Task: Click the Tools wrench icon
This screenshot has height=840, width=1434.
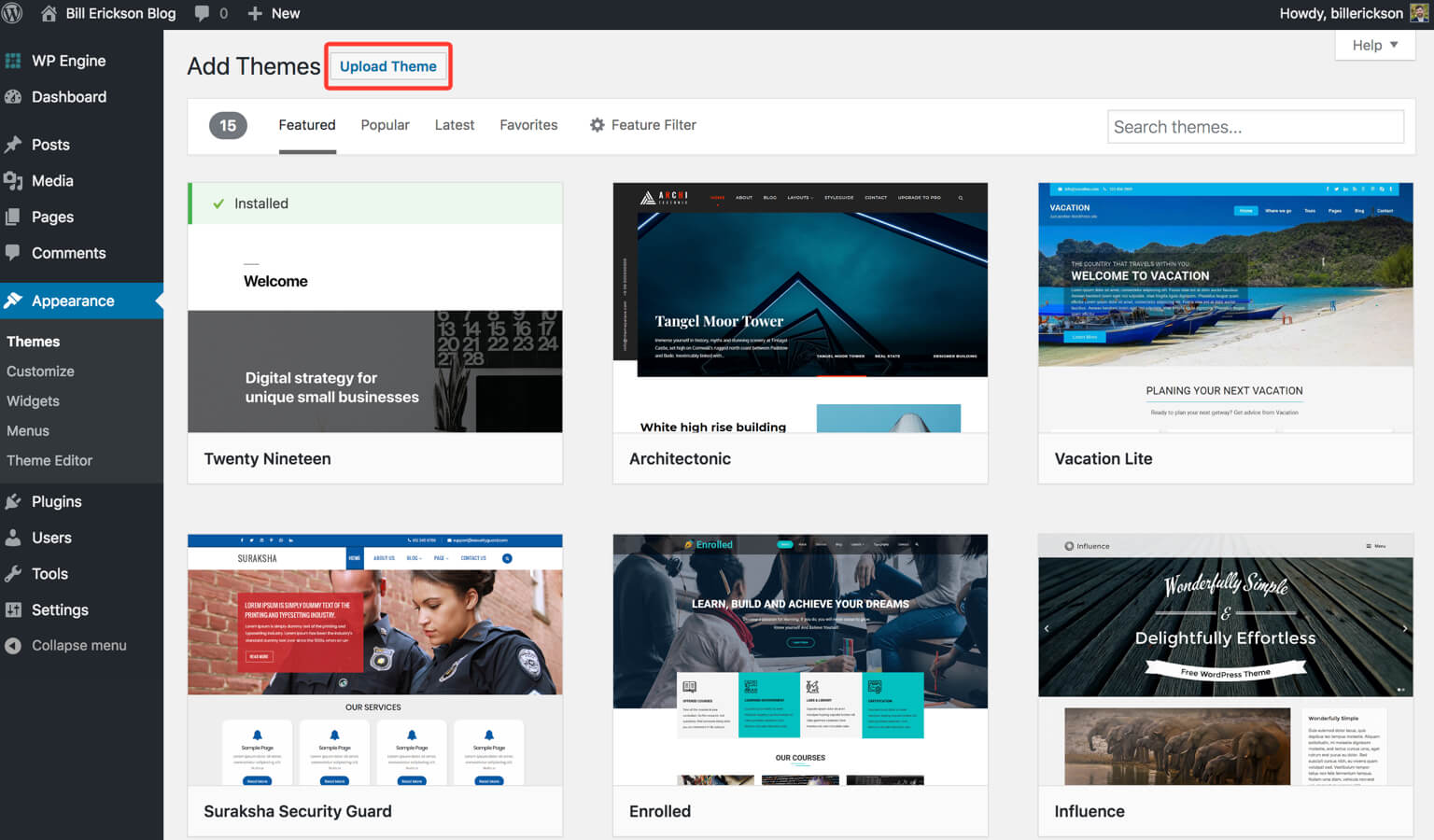Action: point(13,574)
